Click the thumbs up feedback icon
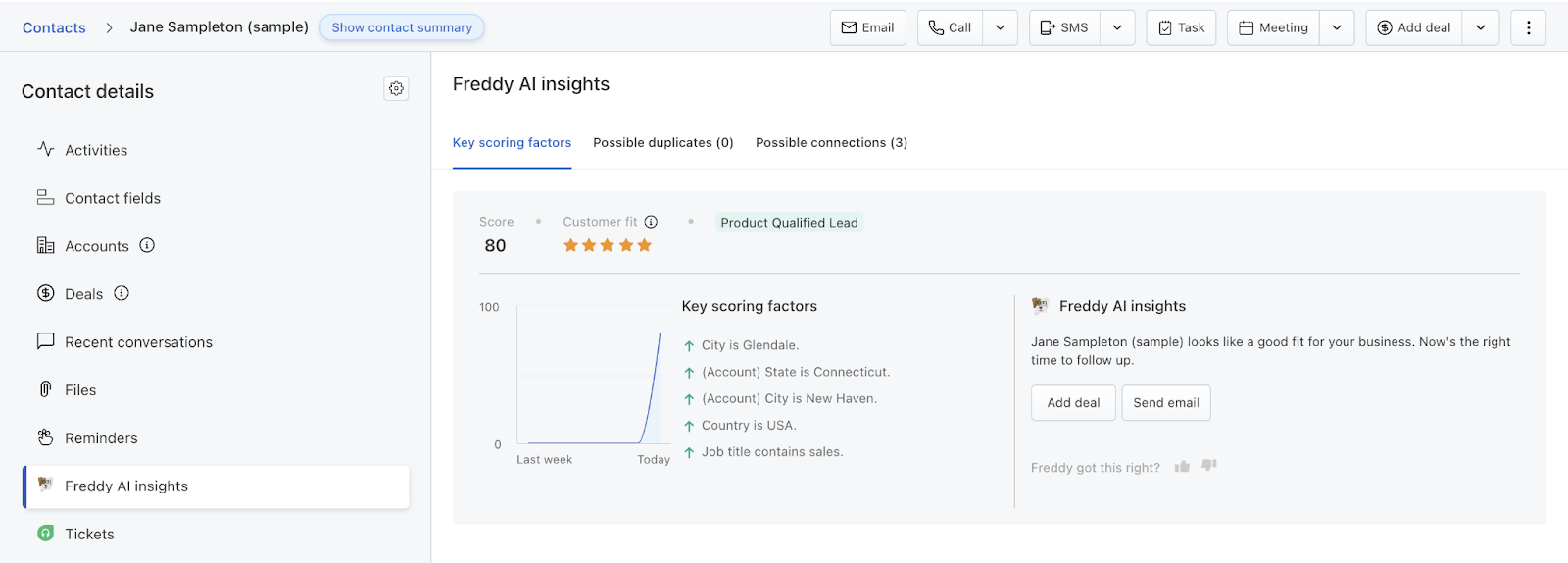 point(1182,466)
